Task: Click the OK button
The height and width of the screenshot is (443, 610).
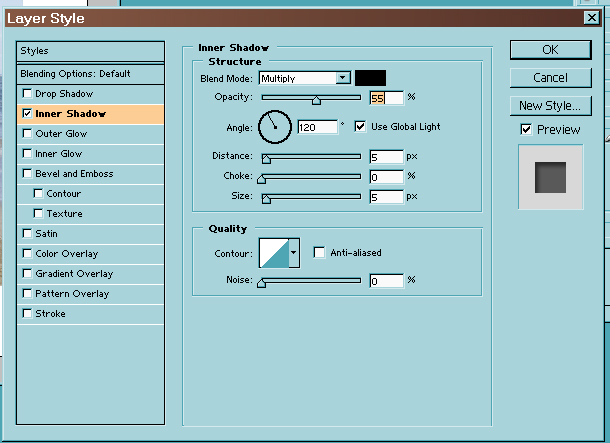Action: 550,50
